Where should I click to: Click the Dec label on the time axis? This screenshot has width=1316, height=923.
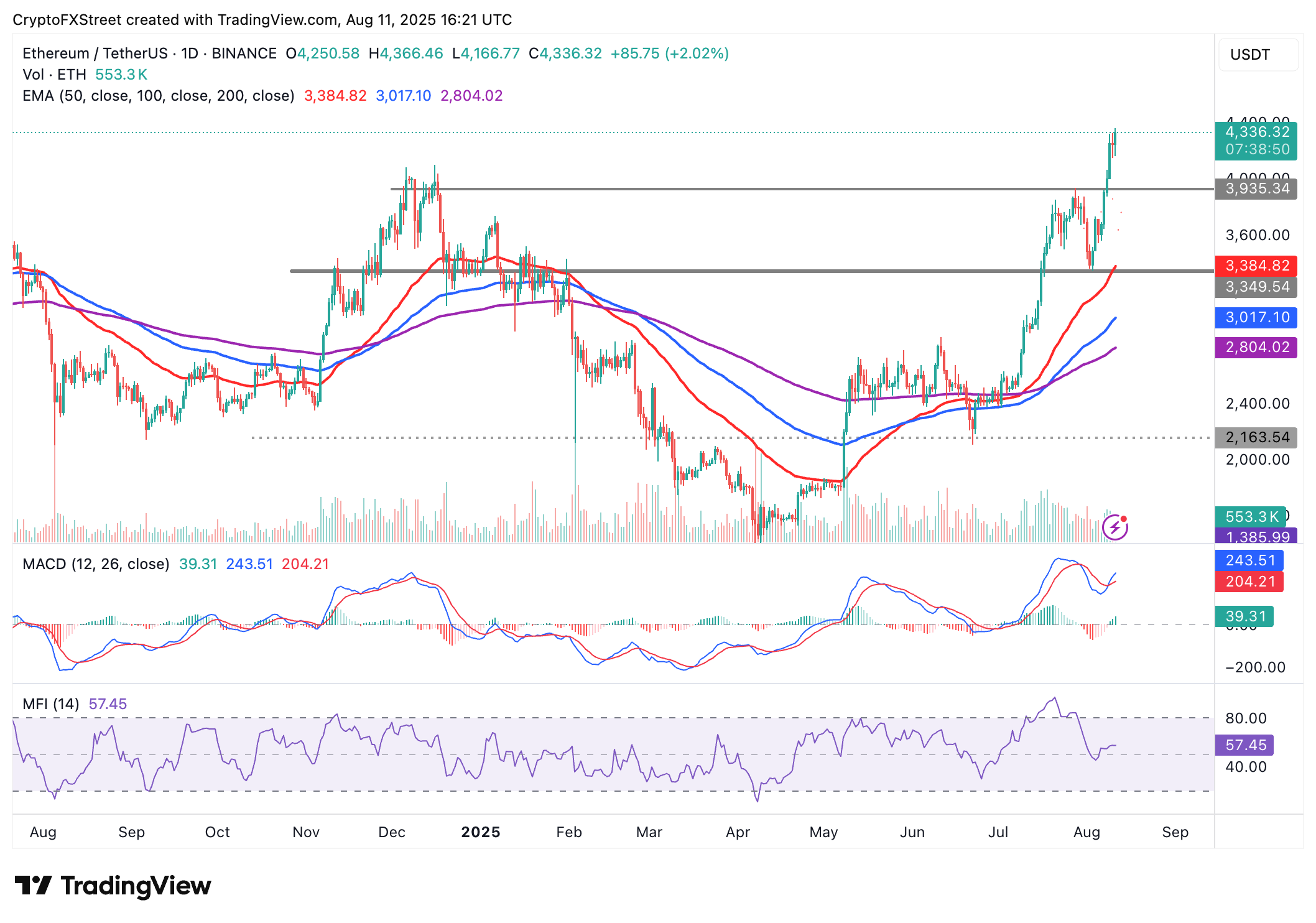tap(392, 832)
